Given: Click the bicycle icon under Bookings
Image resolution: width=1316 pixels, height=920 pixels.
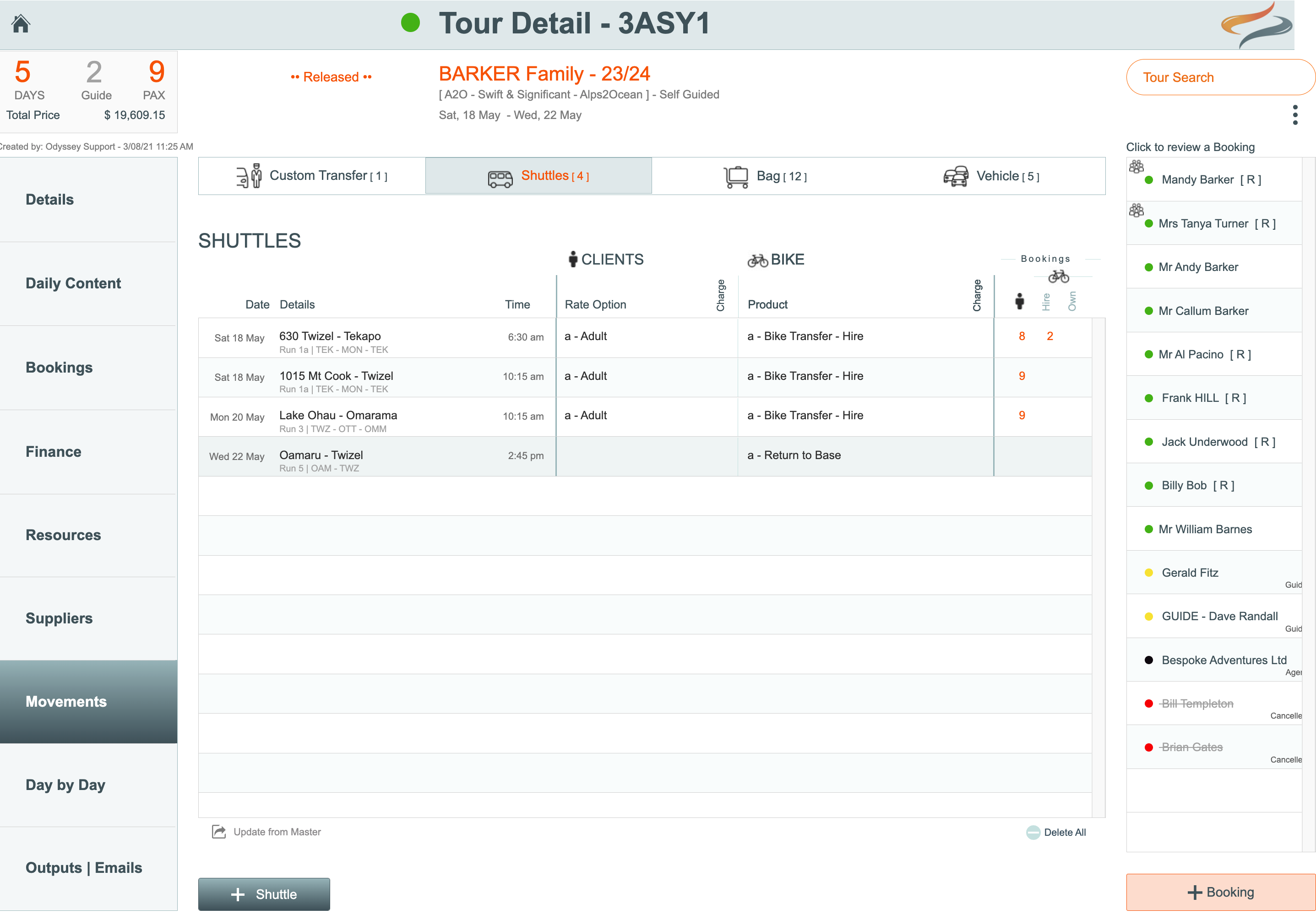Looking at the screenshot, I should (1058, 277).
